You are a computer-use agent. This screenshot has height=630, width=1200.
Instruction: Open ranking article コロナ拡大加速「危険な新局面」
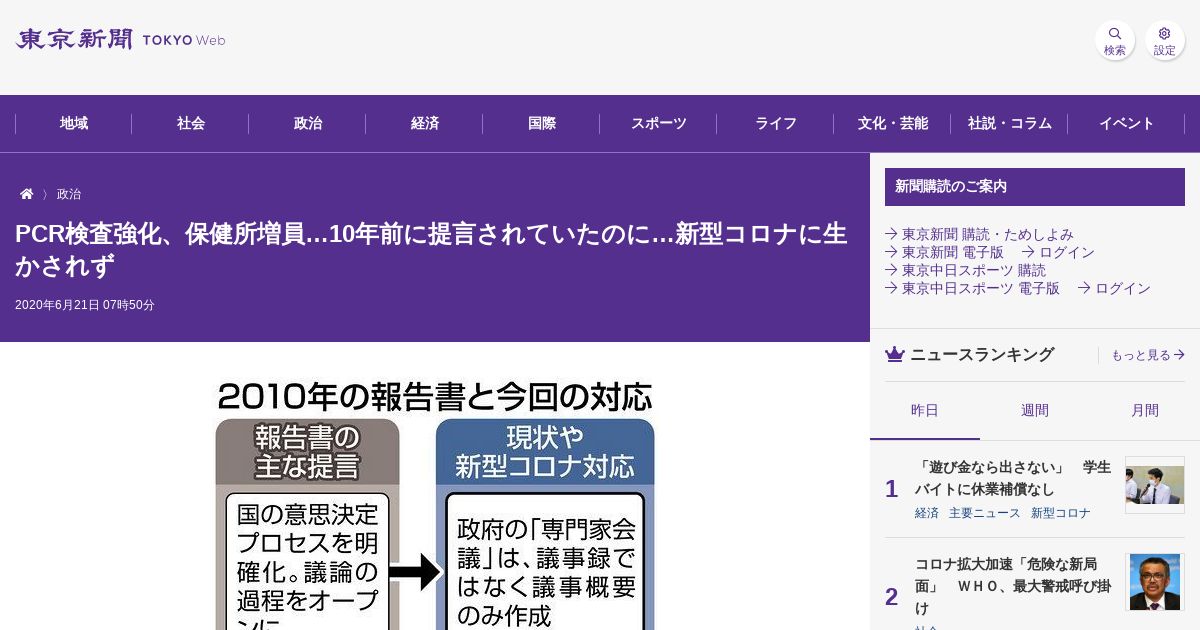tap(1013, 586)
